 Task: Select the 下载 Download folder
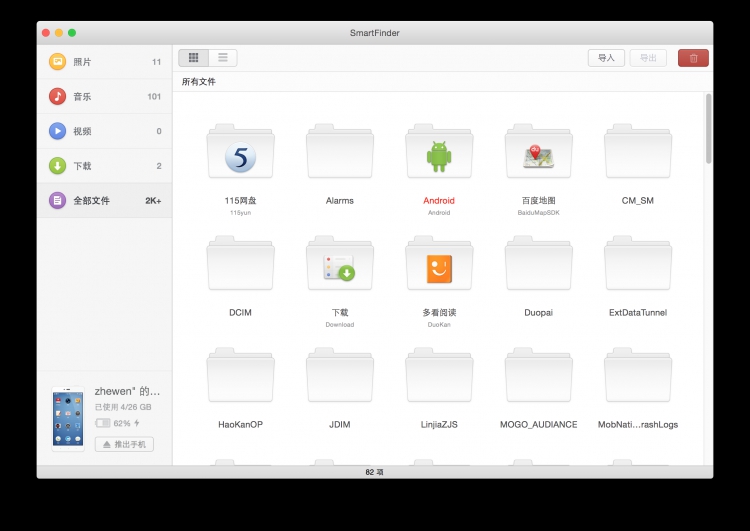coord(340,263)
